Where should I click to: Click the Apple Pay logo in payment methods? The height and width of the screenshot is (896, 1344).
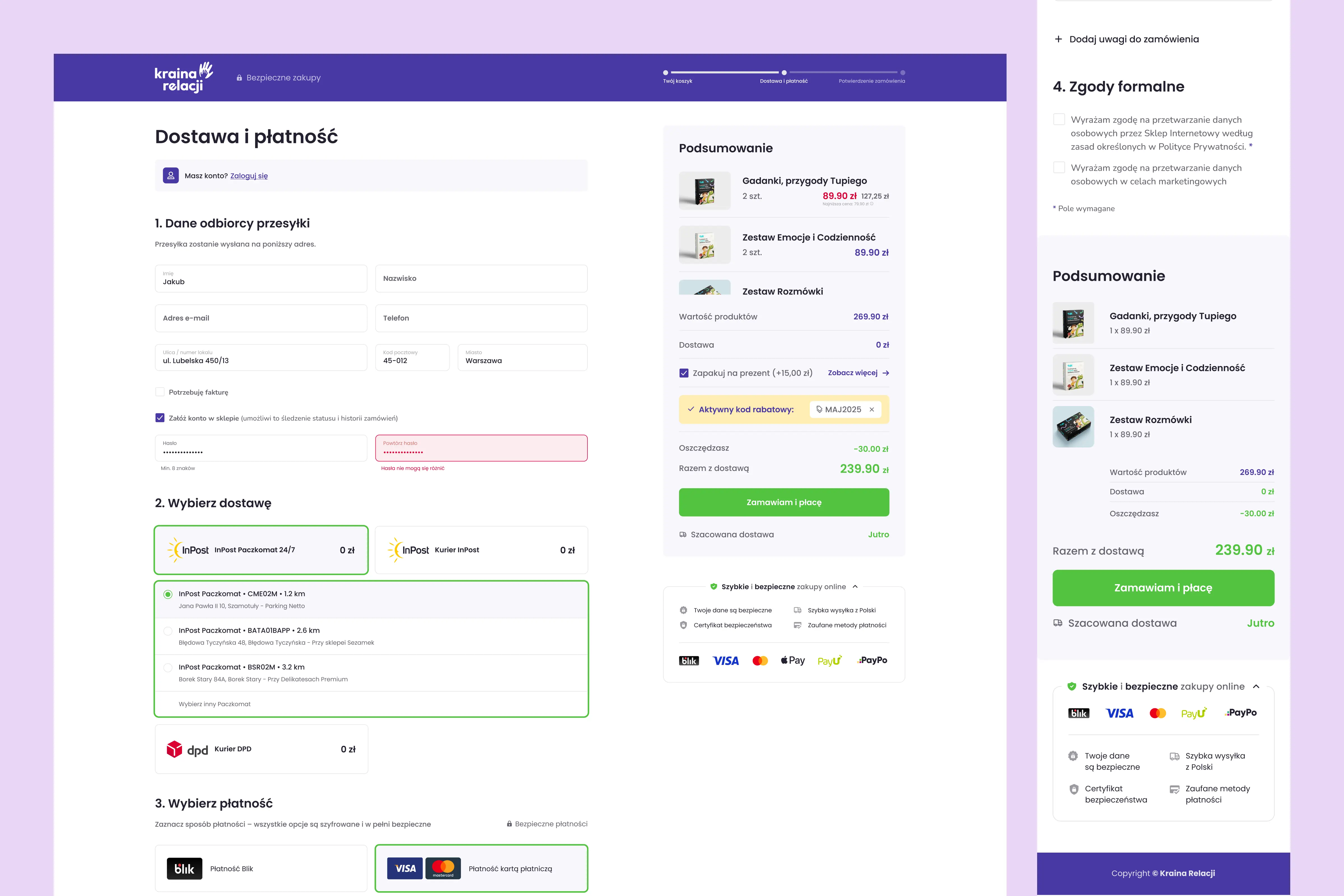[793, 661]
